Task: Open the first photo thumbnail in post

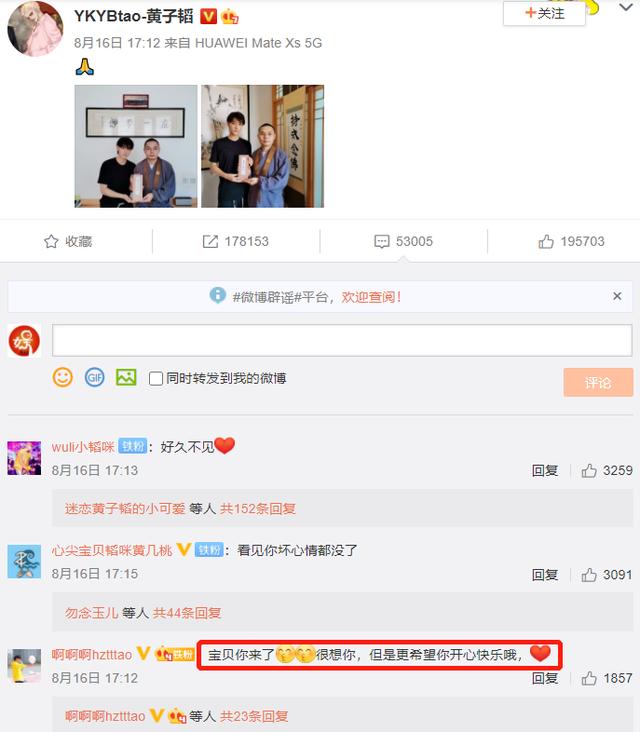Action: tap(136, 146)
